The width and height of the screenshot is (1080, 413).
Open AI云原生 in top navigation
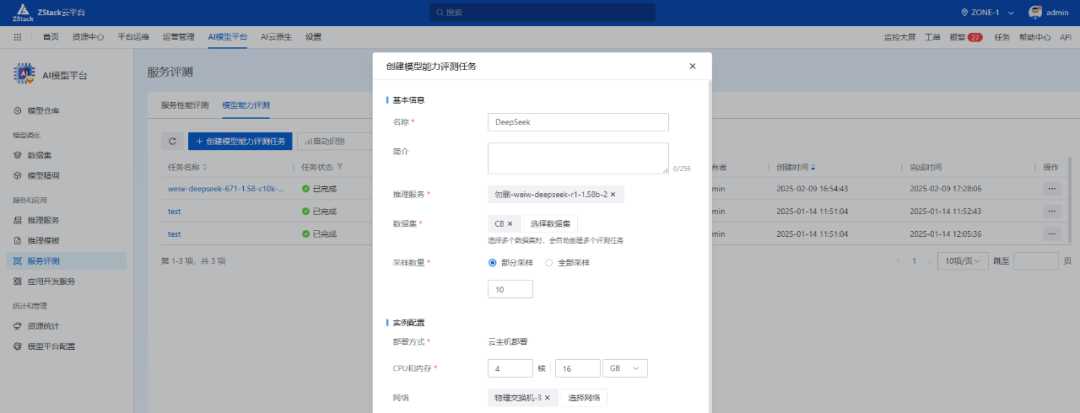point(276,37)
